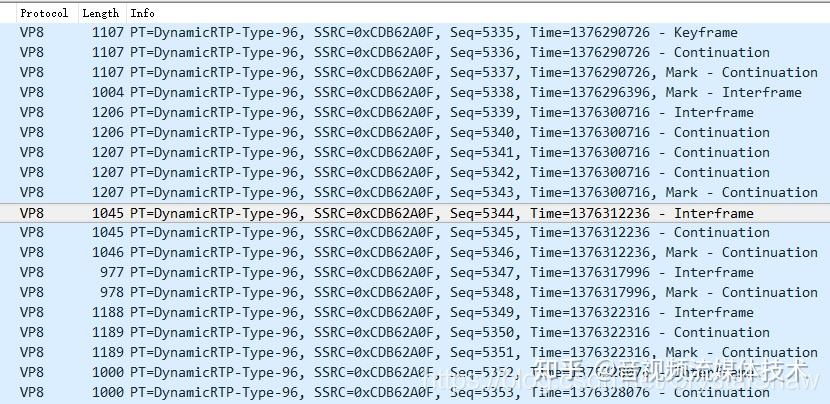Click highlighted Interframe row Seq=5344
The image size is (830, 404).
[x=415, y=213]
